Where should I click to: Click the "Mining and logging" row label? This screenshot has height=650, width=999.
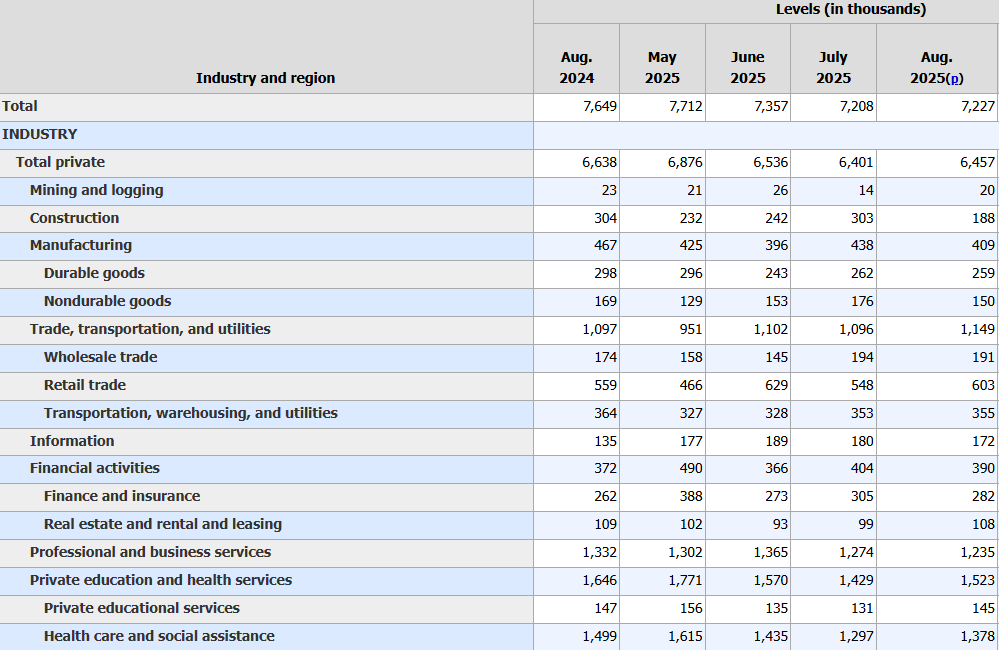[x=96, y=190]
